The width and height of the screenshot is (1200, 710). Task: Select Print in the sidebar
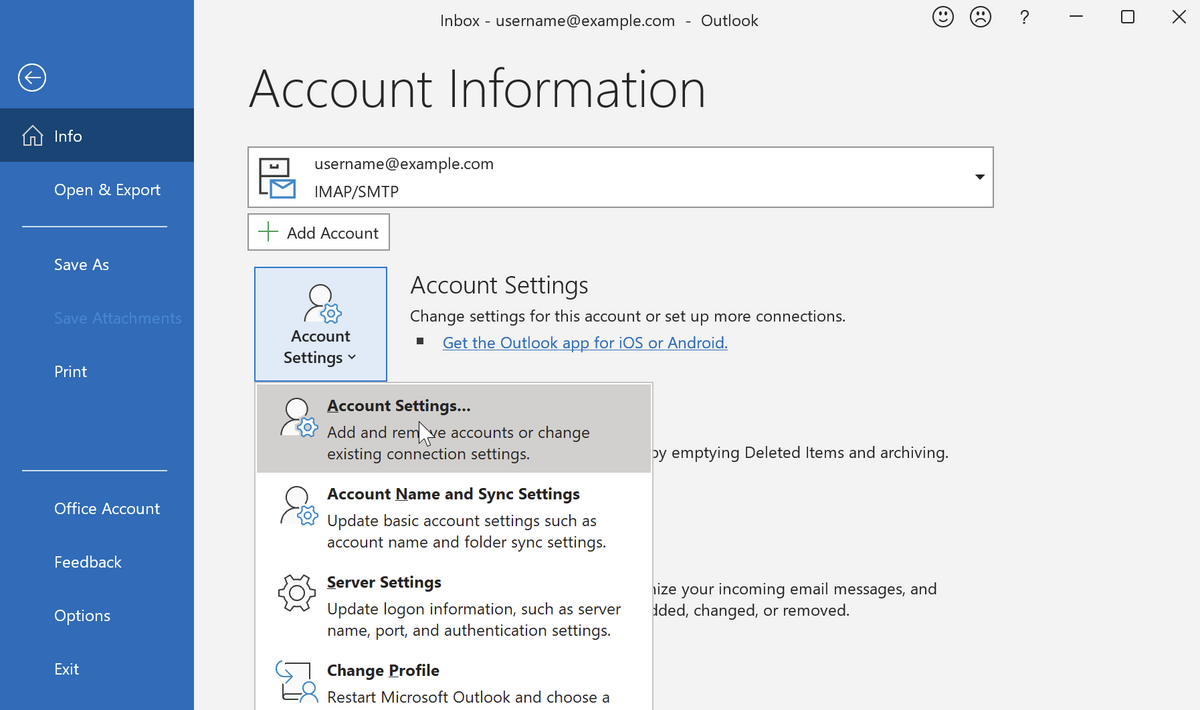click(97, 371)
